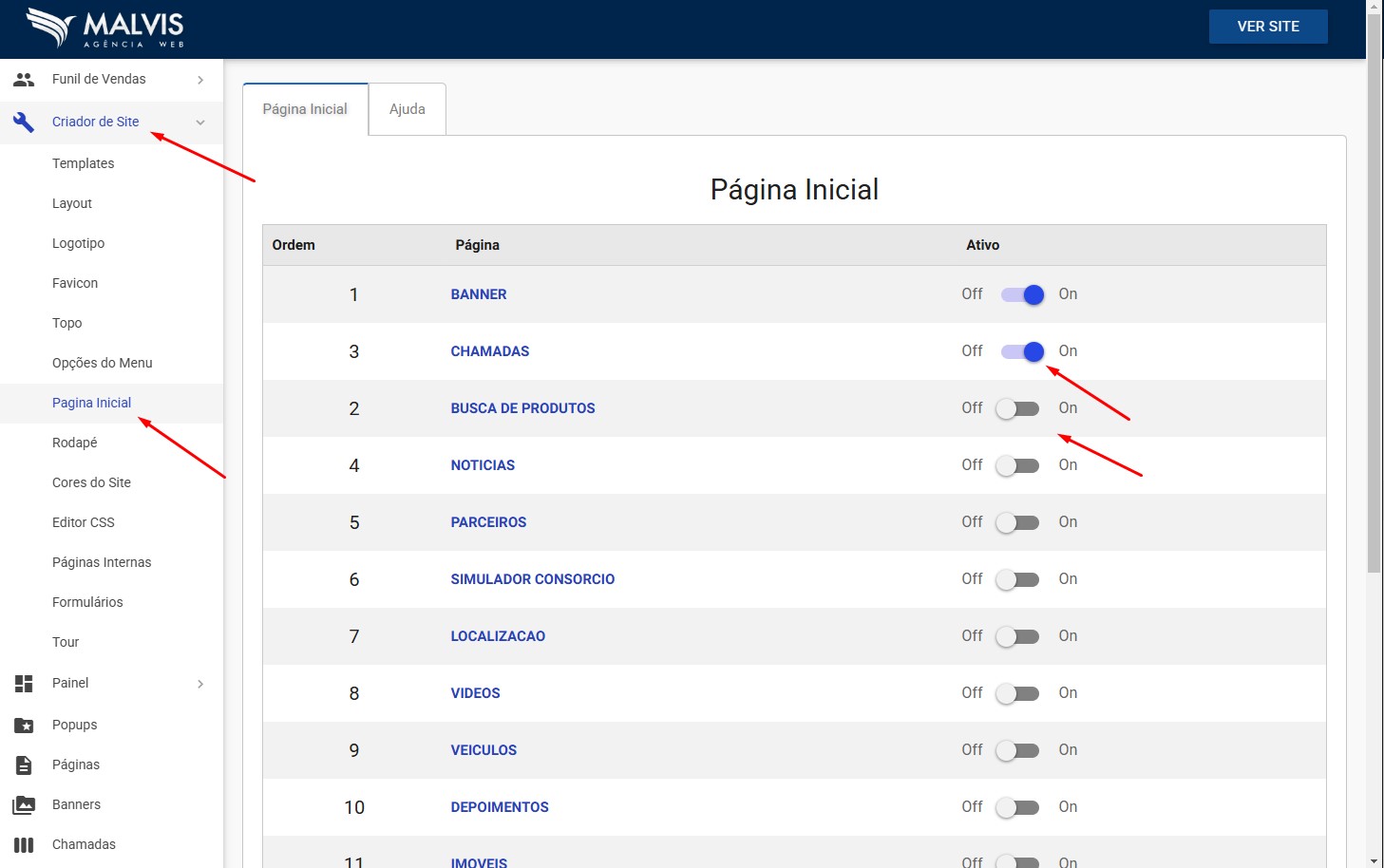Click the Chamadas columns icon

pos(24,845)
